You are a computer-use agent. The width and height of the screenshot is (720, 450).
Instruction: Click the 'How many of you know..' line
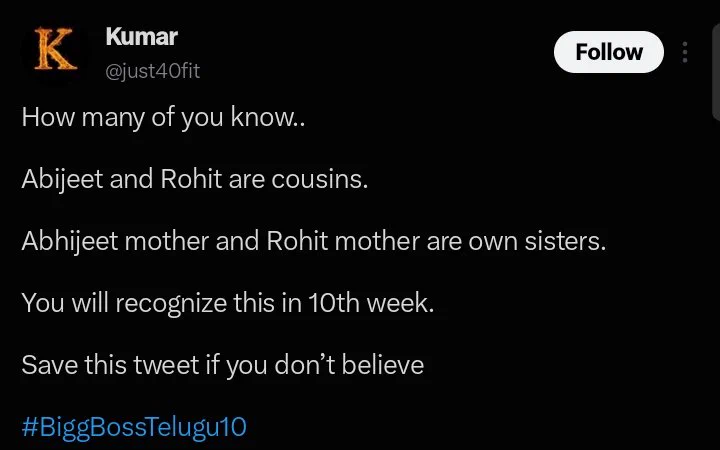click(163, 117)
